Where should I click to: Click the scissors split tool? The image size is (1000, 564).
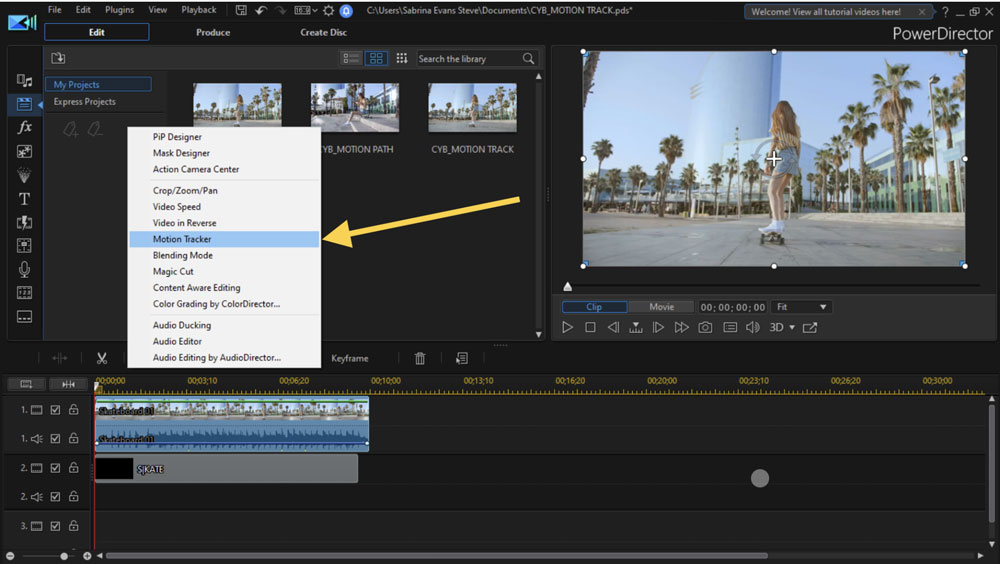click(102, 358)
